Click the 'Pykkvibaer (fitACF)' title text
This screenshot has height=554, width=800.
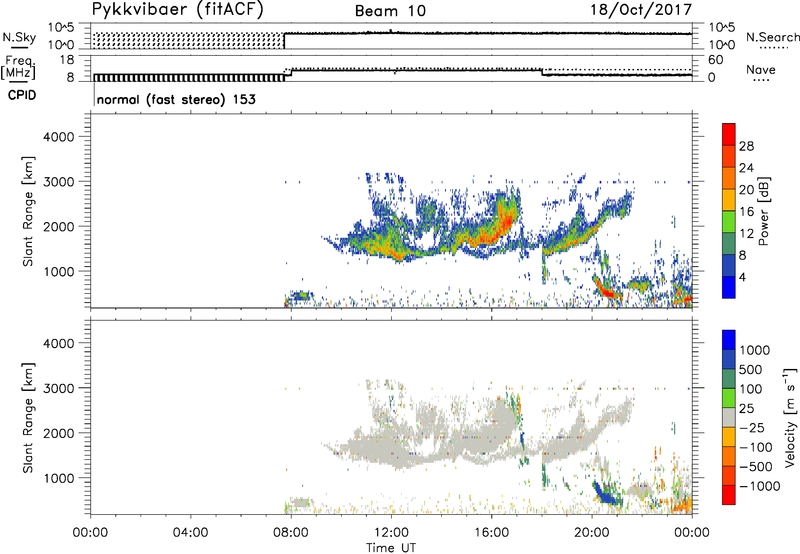pyautogui.click(x=178, y=10)
